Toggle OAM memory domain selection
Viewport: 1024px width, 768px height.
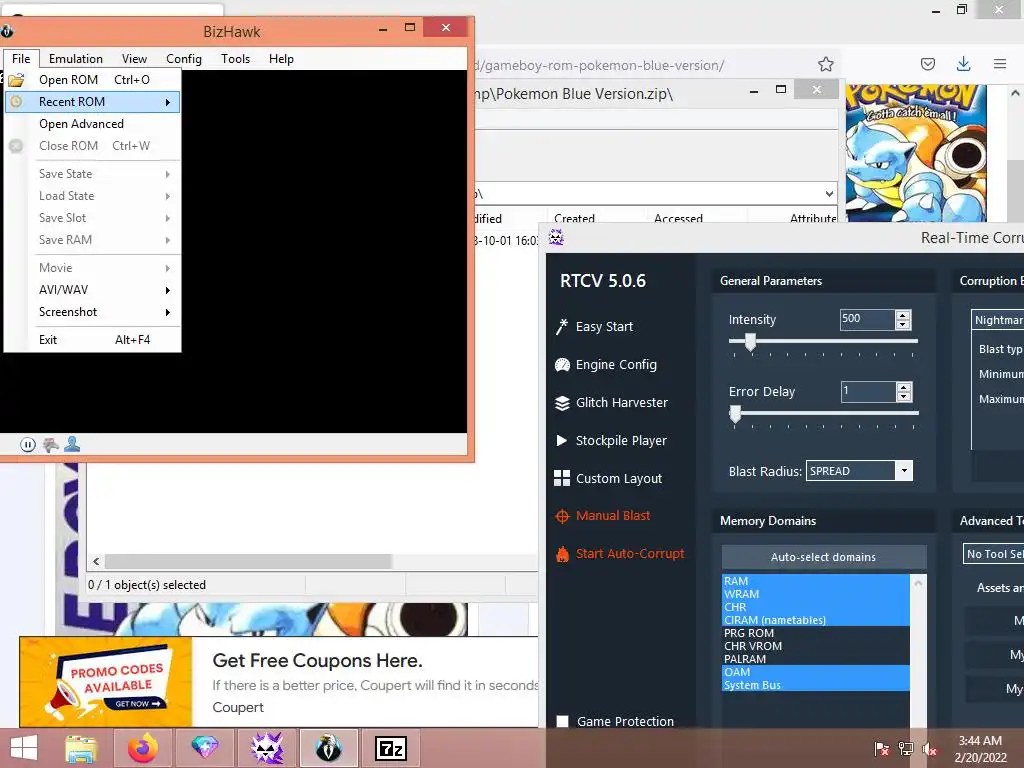coord(816,673)
